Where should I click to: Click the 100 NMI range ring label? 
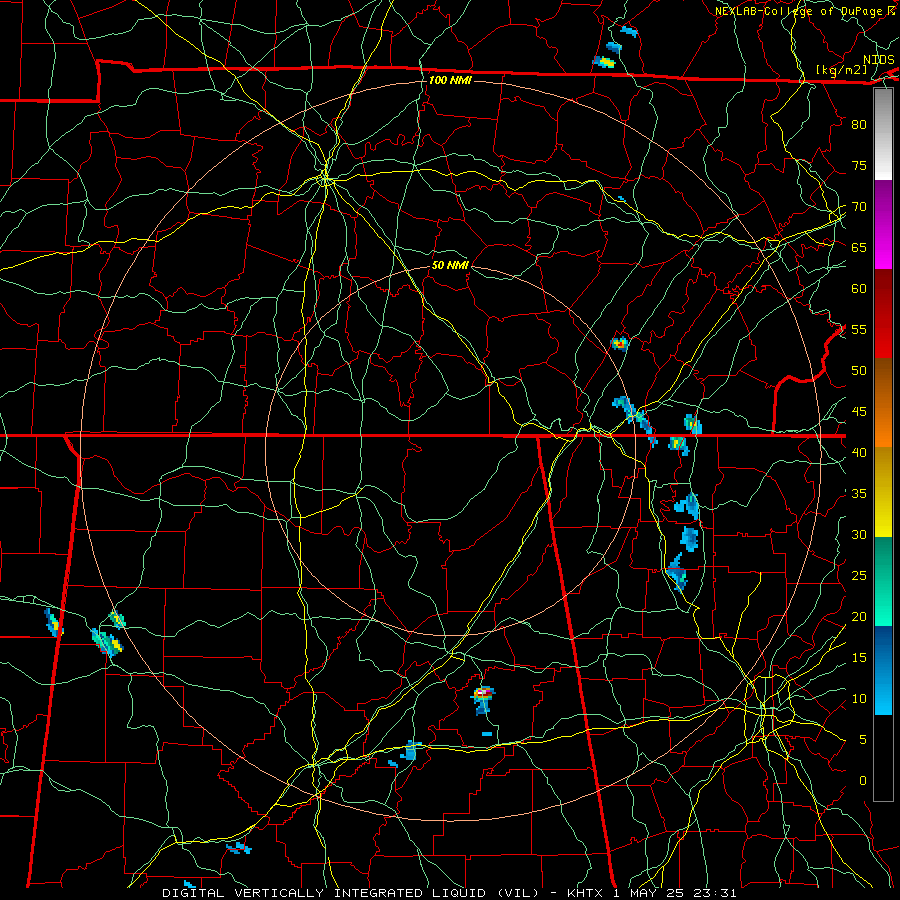pos(450,80)
